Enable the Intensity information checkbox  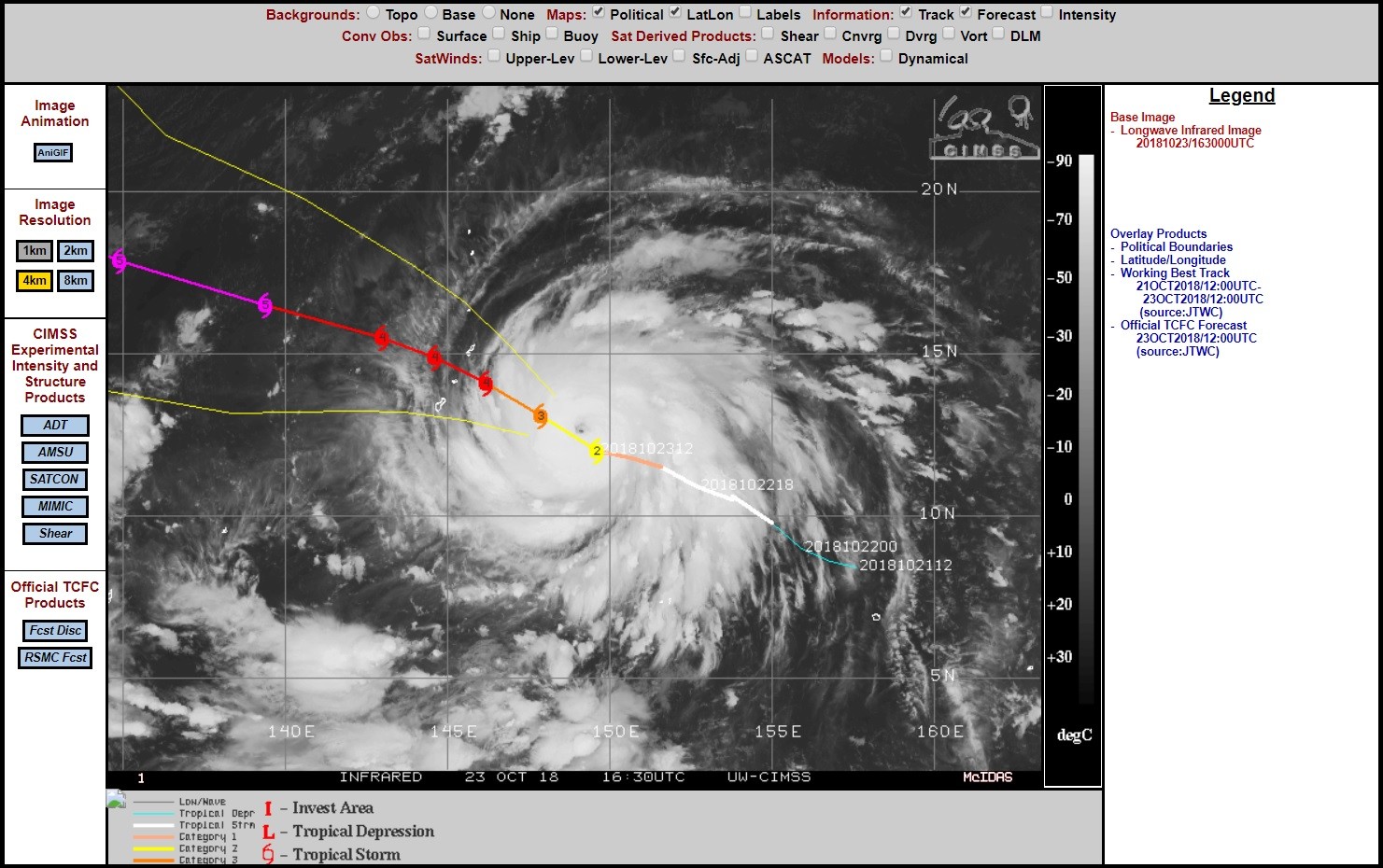tap(1047, 13)
